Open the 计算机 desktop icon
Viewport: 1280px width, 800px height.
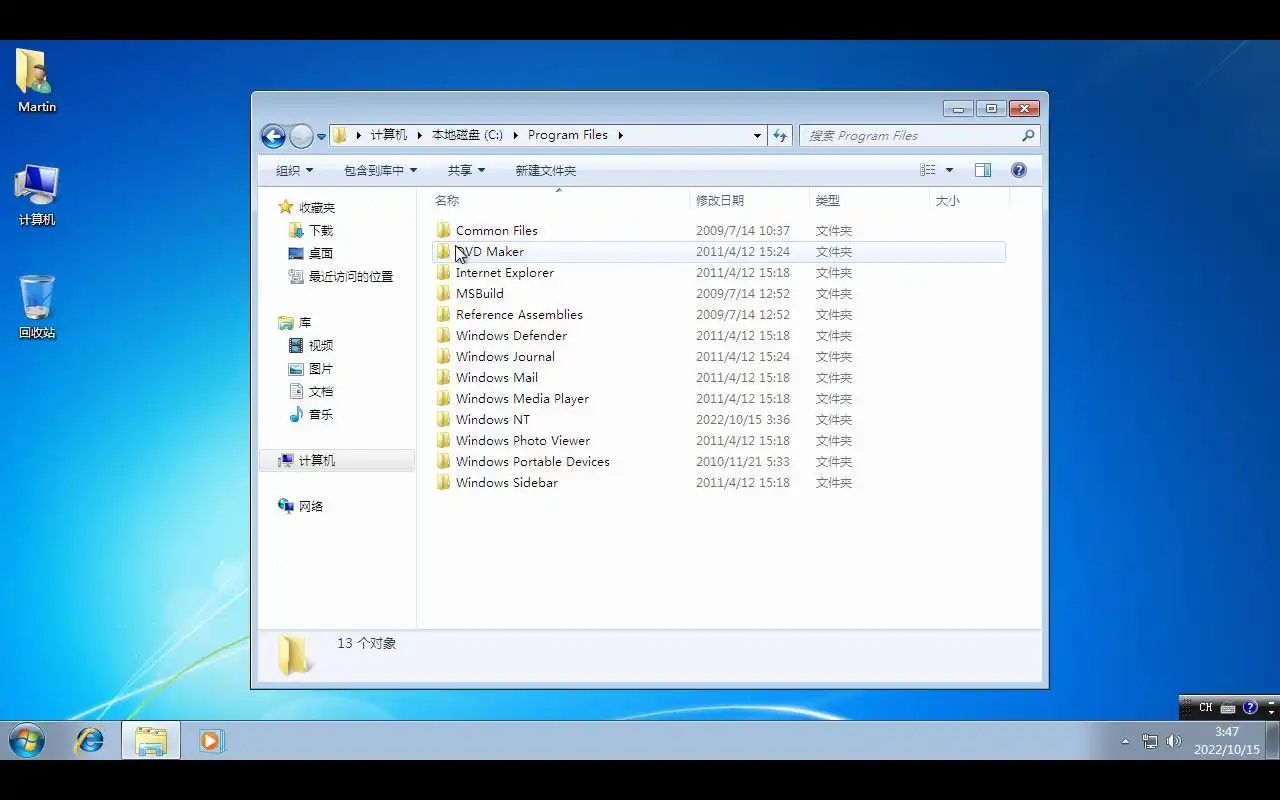click(37, 195)
